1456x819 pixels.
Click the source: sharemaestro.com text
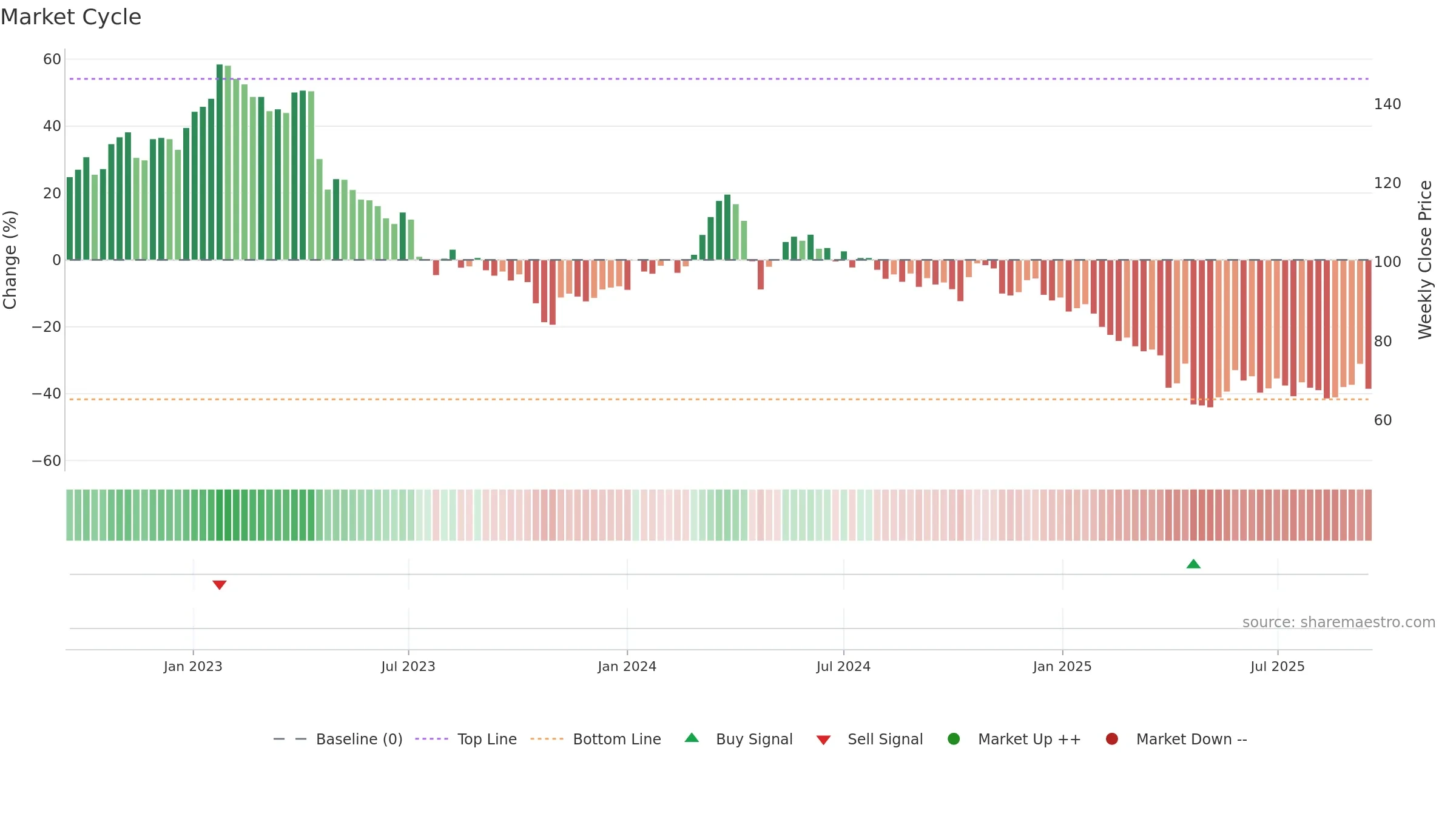[1339, 622]
